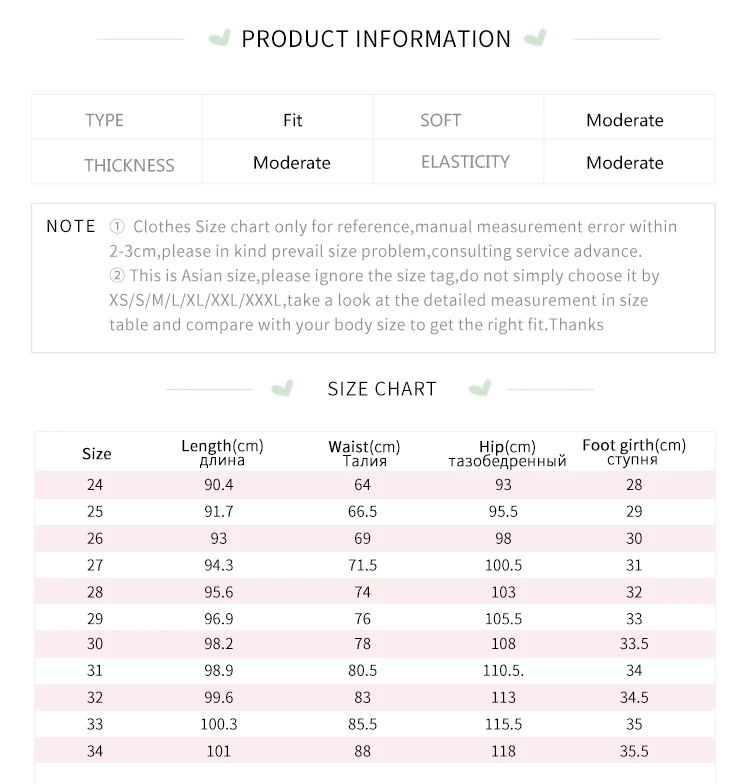Click the TYPE label cell
The width and height of the screenshot is (750, 784).
point(105,120)
